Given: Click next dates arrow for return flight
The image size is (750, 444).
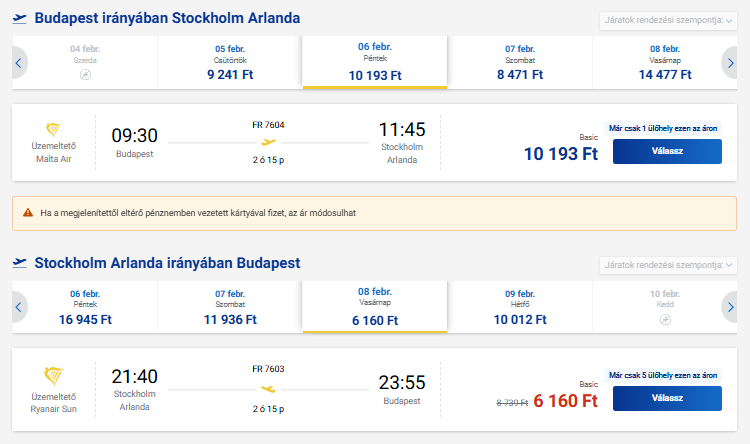Looking at the screenshot, I should [731, 307].
